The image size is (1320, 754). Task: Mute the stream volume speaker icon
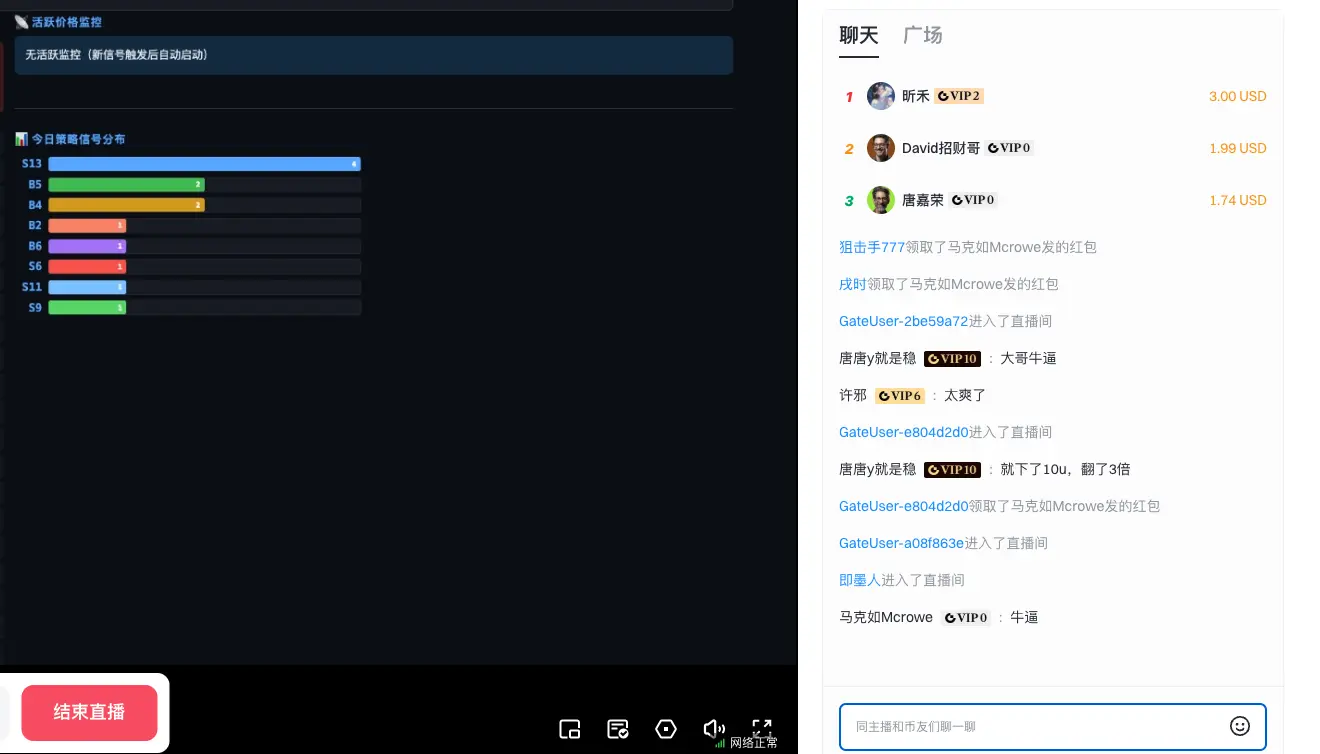click(714, 729)
